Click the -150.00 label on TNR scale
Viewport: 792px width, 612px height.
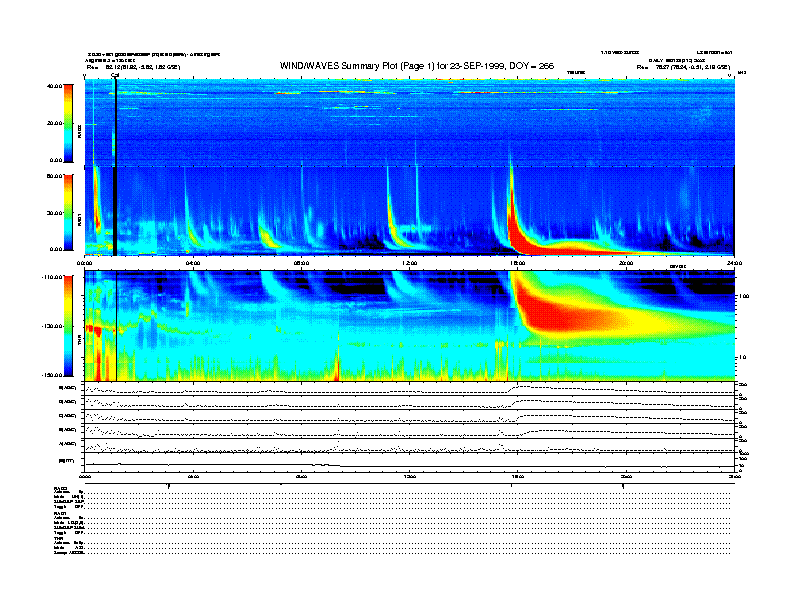(x=53, y=375)
